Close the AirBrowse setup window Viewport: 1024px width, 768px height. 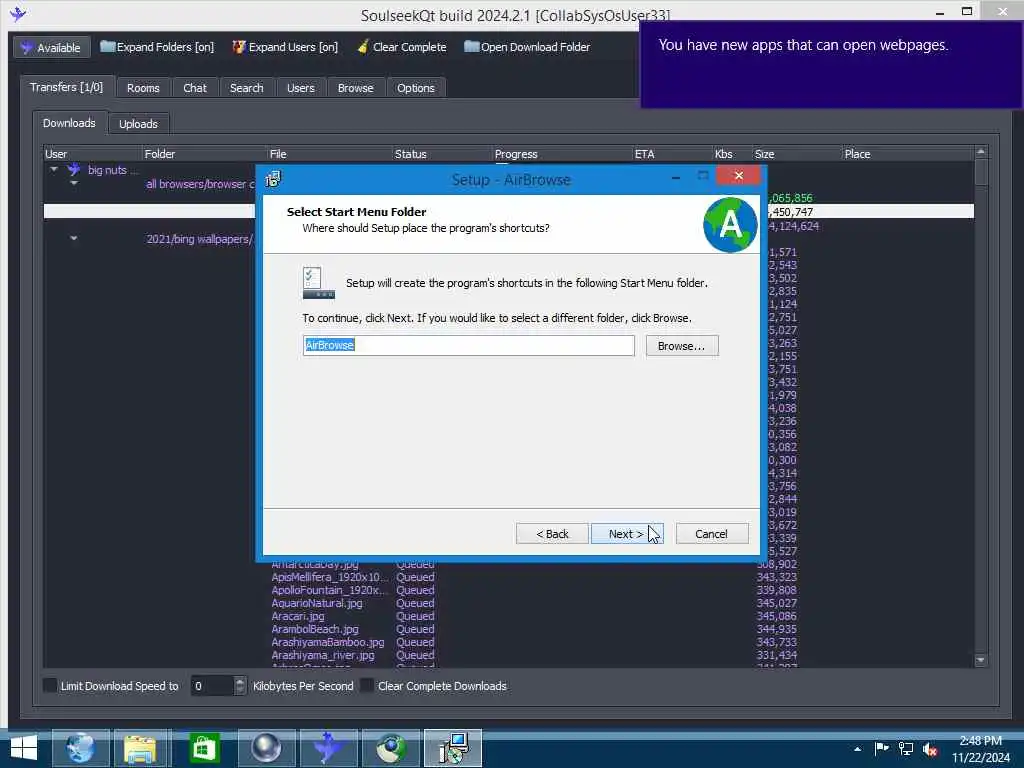(739, 176)
